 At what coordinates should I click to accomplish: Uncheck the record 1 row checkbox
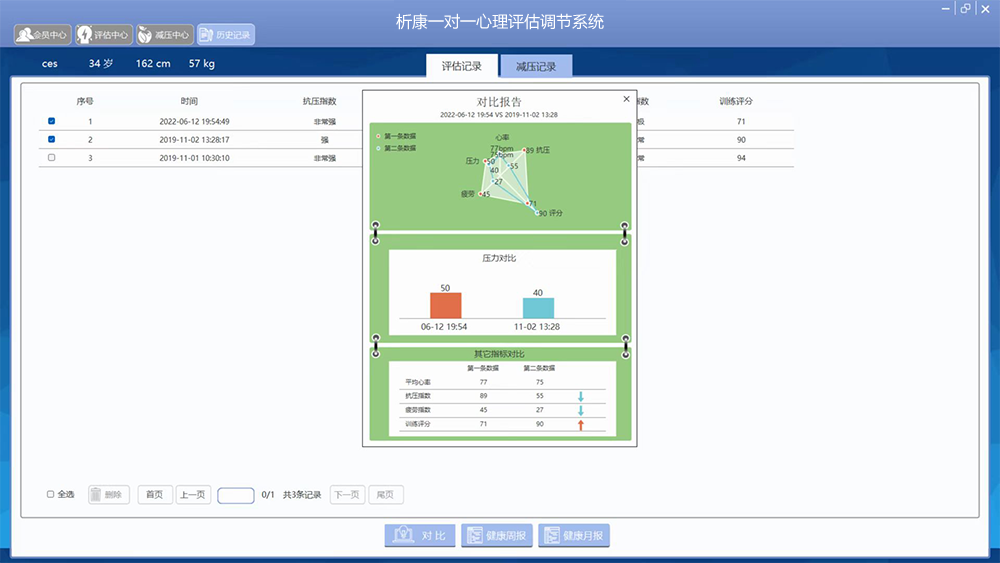point(52,122)
